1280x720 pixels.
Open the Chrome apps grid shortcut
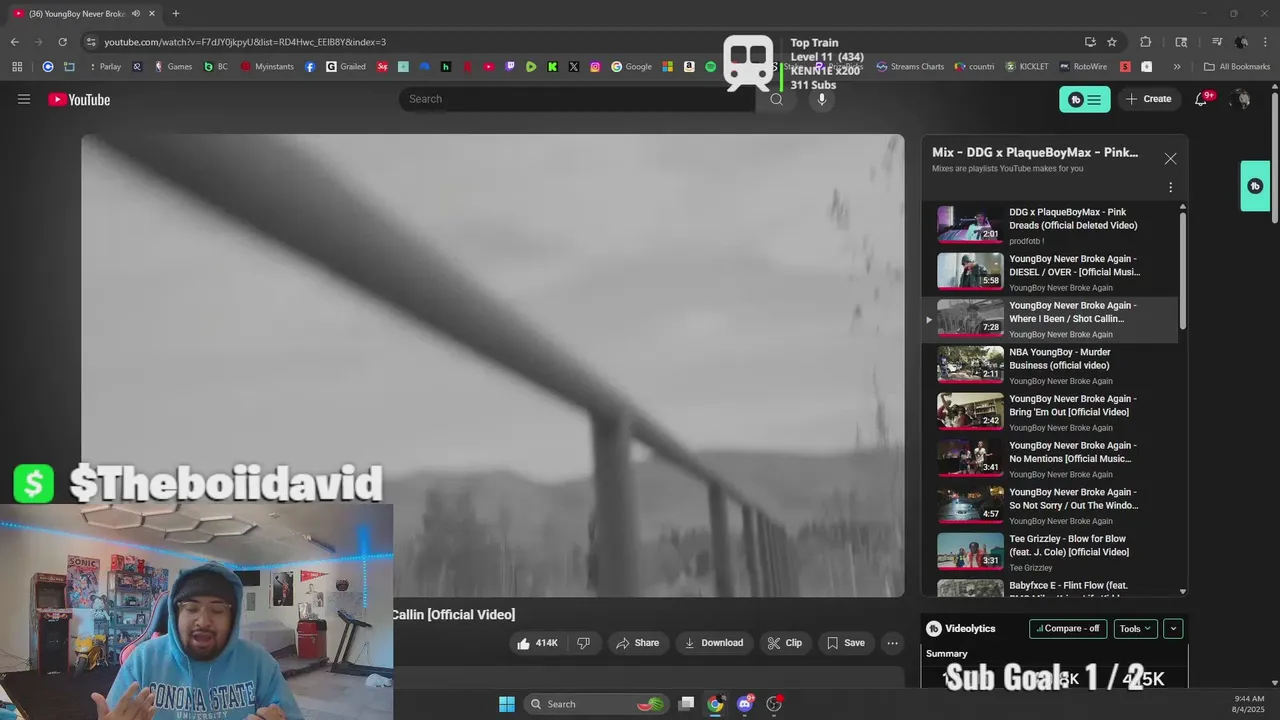coord(17,67)
